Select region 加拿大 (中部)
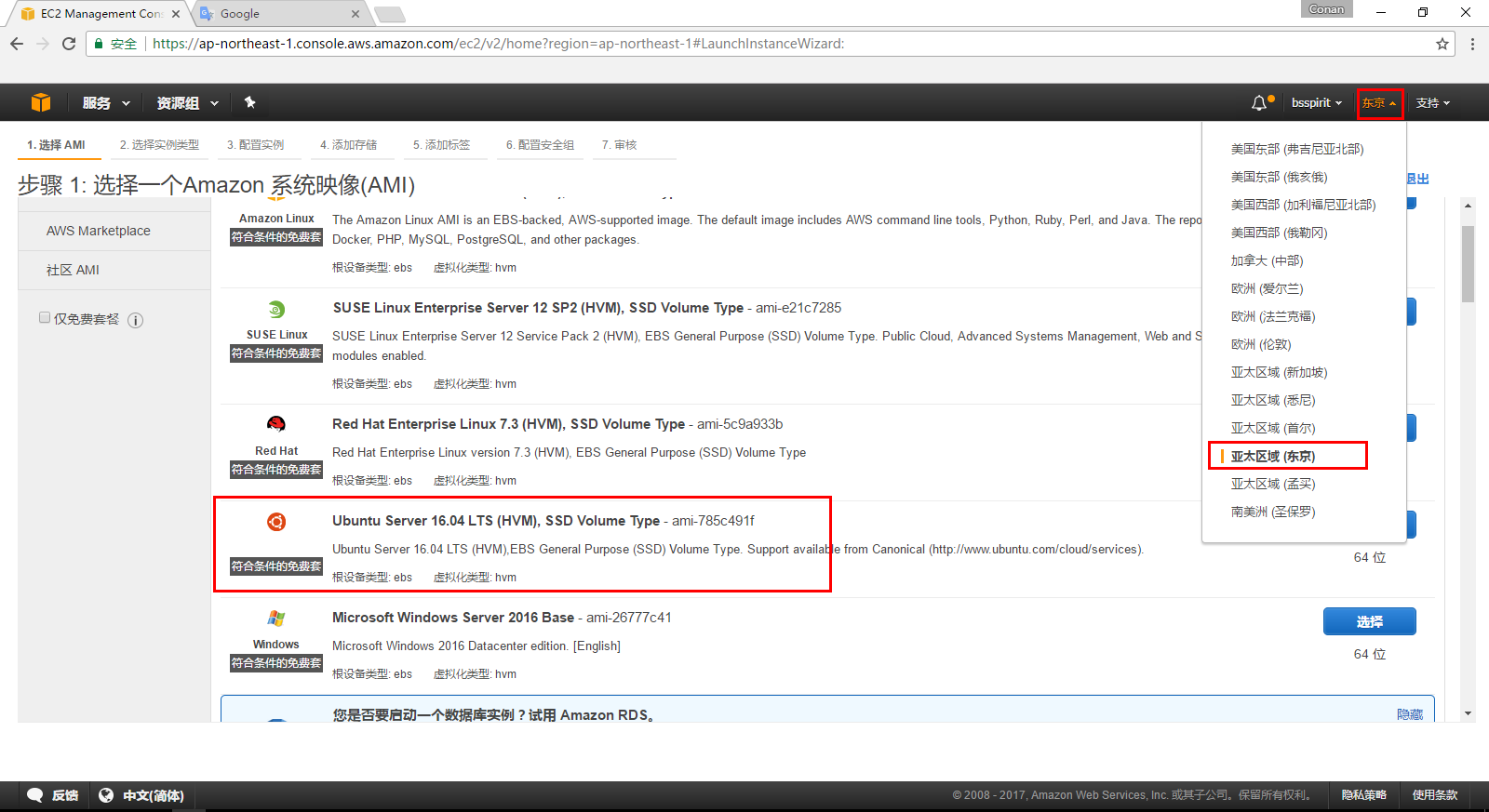1489x812 pixels. coord(1268,260)
